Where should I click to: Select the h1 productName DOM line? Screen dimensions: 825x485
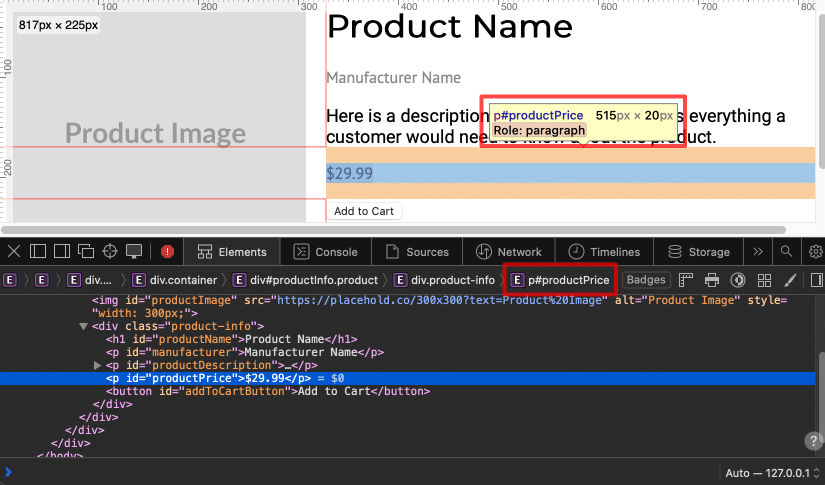coord(232,339)
